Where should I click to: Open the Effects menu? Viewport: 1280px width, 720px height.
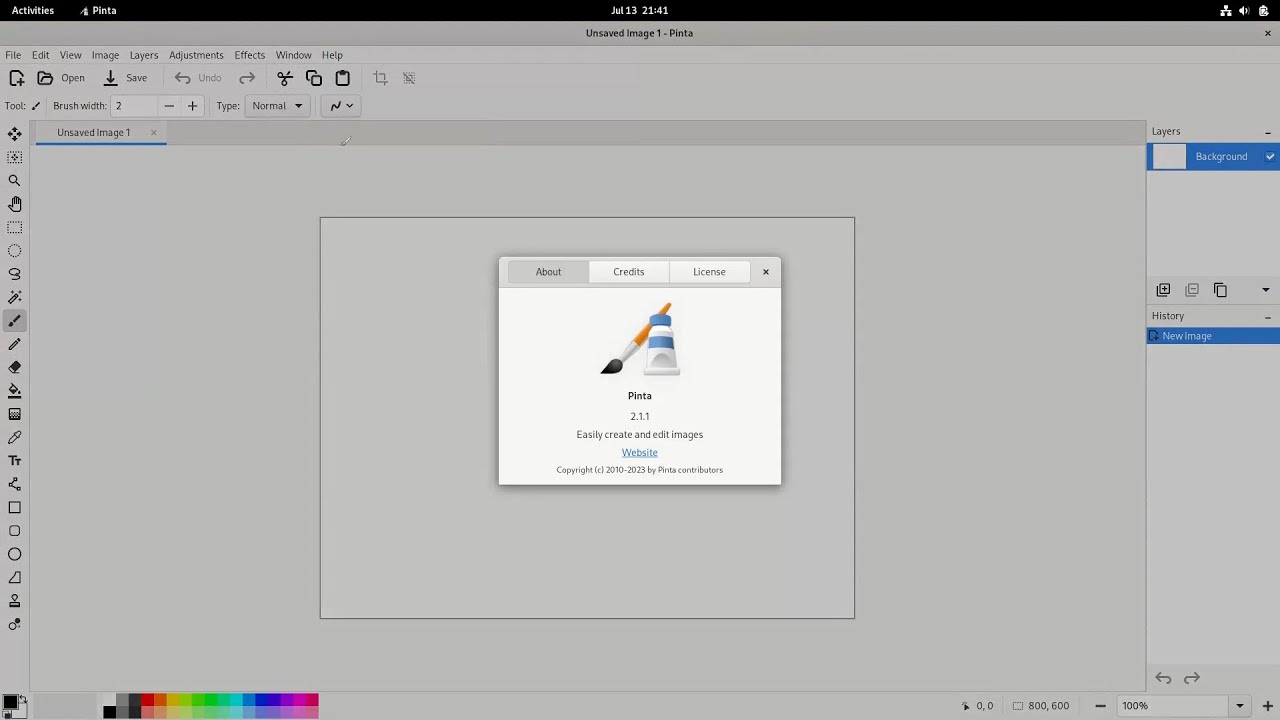(x=250, y=55)
